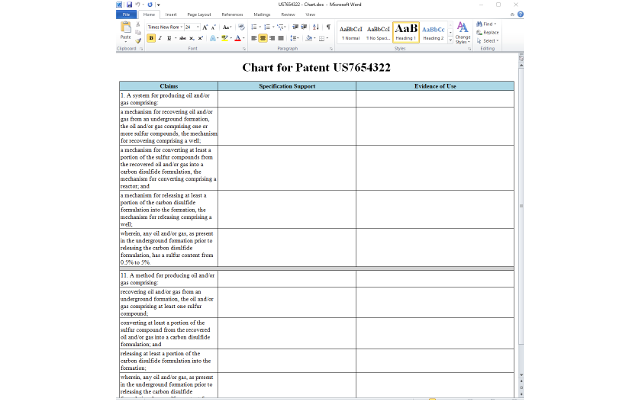The height and width of the screenshot is (400, 640).
Task: Click the Specification Support column header cell
Action: coord(287,86)
